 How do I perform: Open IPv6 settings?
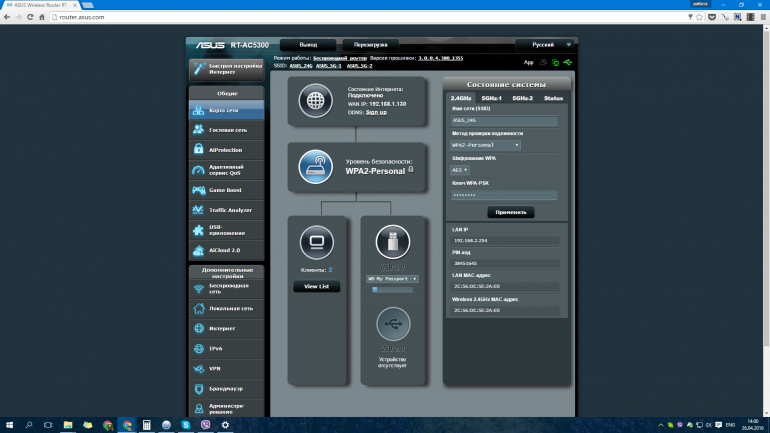click(226, 349)
